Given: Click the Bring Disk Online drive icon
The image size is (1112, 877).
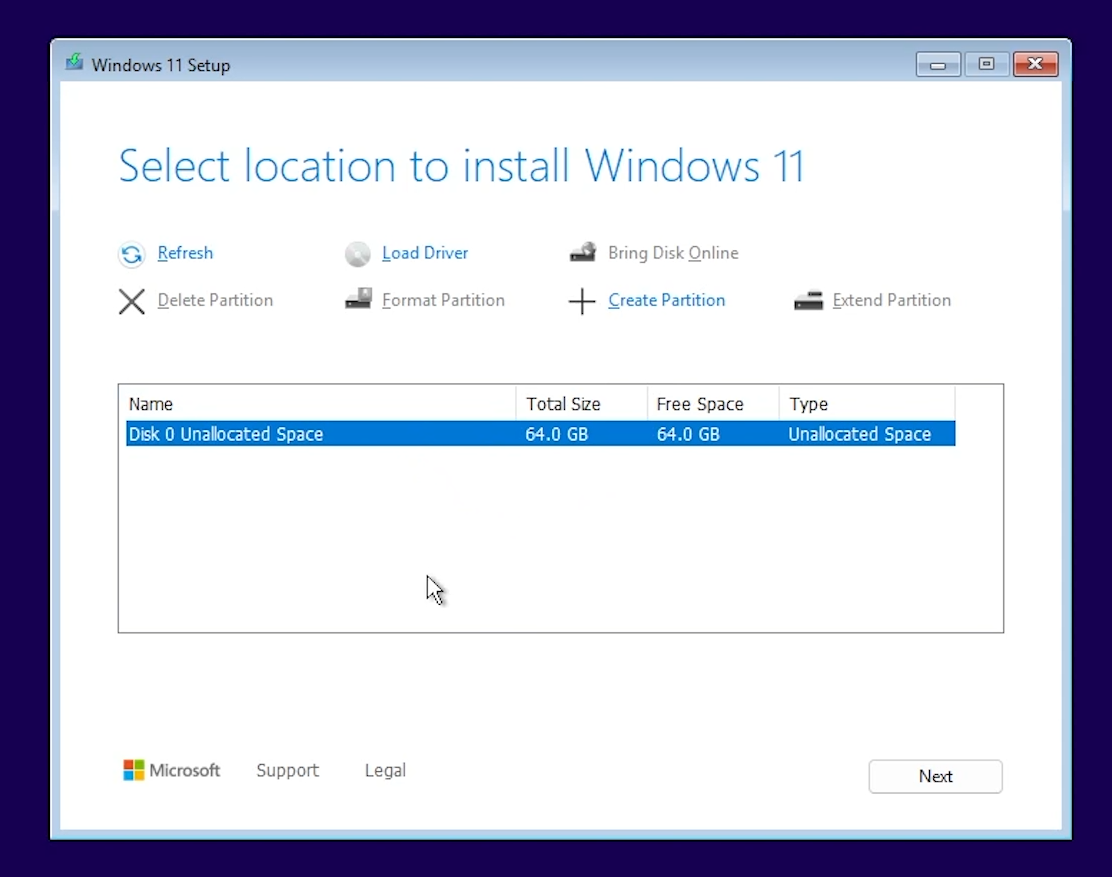Looking at the screenshot, I should [x=583, y=253].
